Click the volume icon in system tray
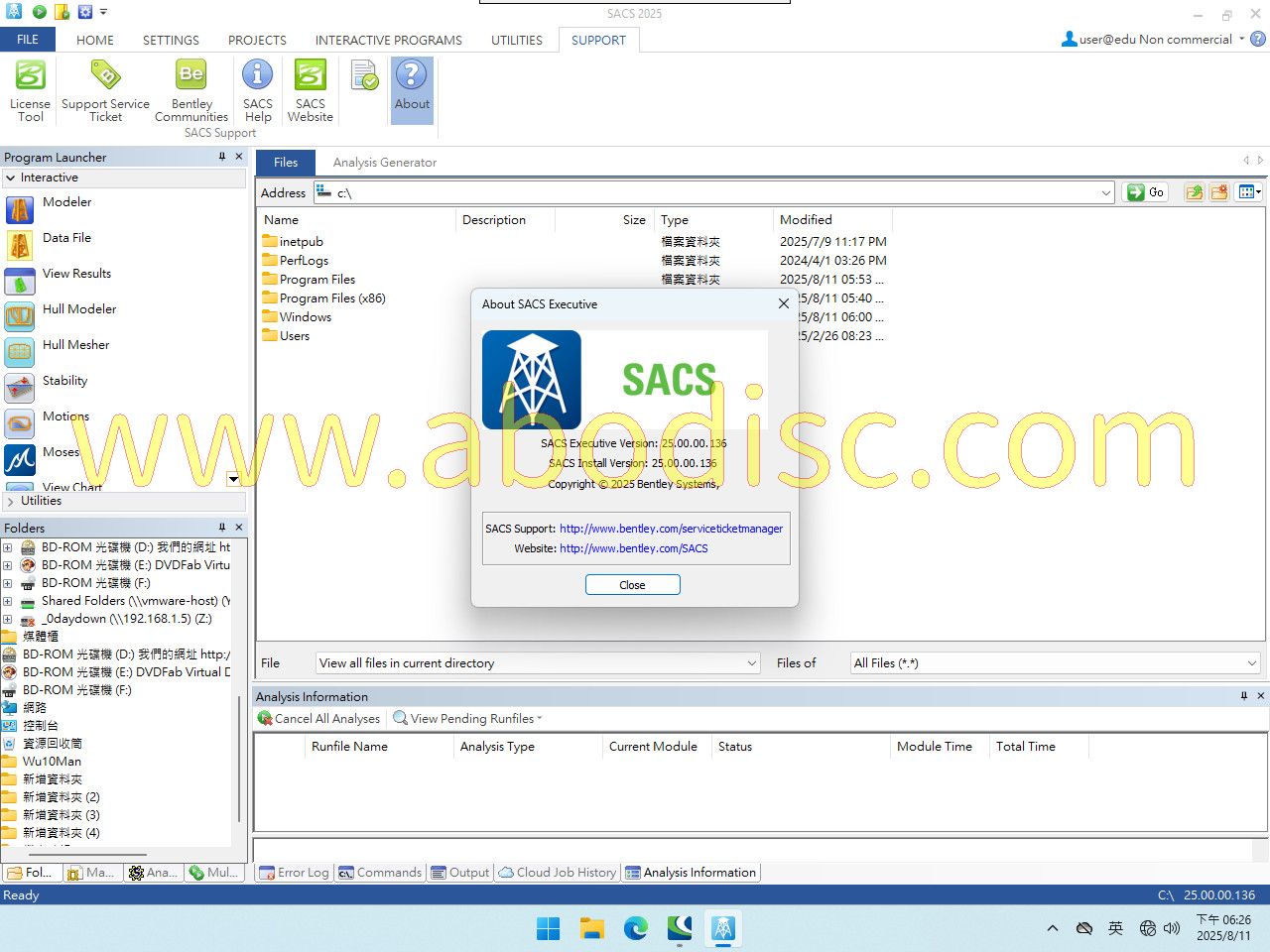 1172,928
